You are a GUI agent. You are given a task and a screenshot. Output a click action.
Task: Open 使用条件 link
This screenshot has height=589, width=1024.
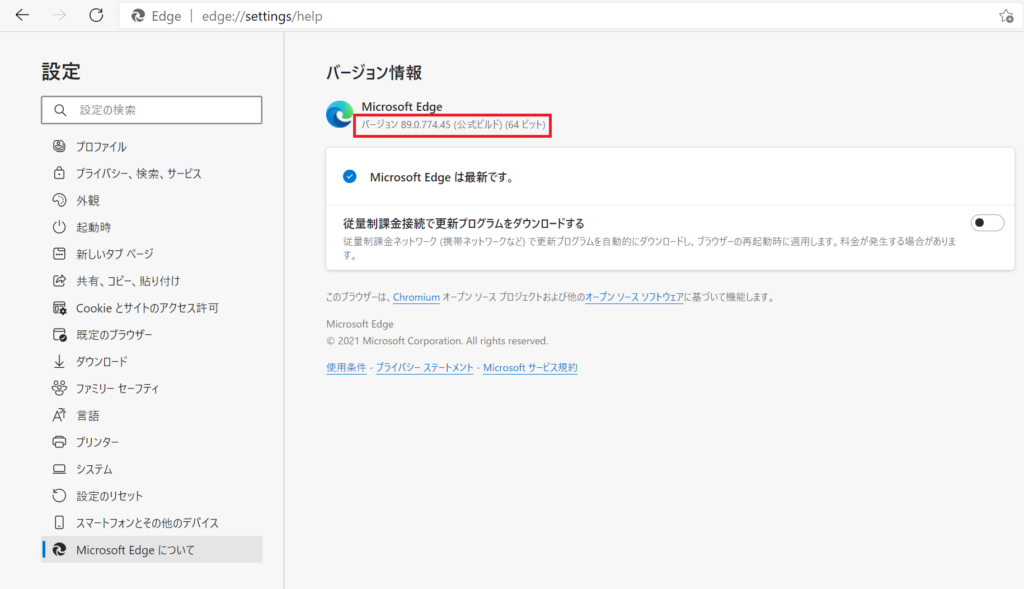(x=346, y=368)
